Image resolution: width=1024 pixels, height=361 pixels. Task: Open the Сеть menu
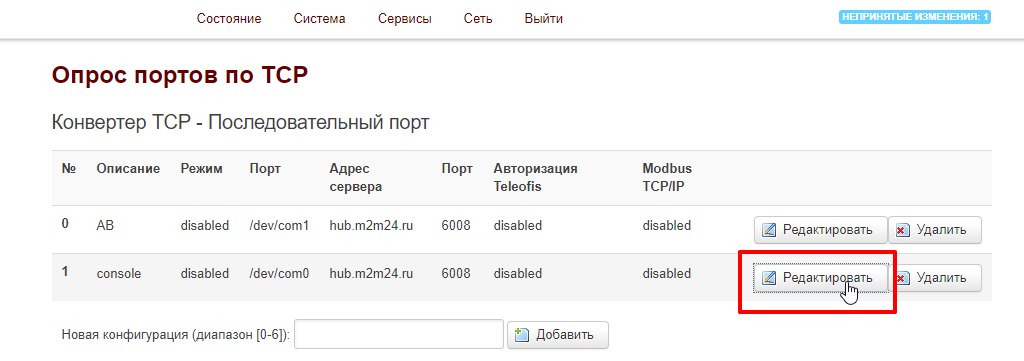coord(478,19)
